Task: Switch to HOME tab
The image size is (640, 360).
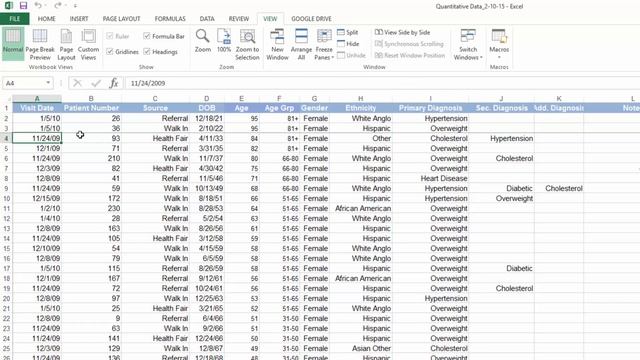Action: [47, 19]
